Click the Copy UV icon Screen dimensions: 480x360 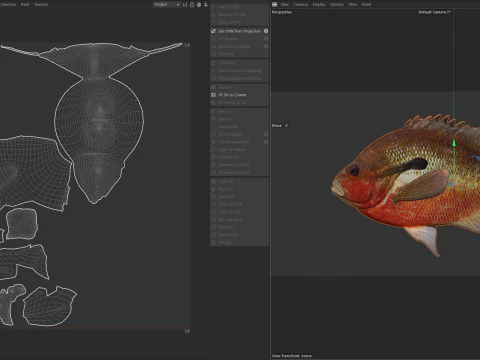[x=213, y=182]
